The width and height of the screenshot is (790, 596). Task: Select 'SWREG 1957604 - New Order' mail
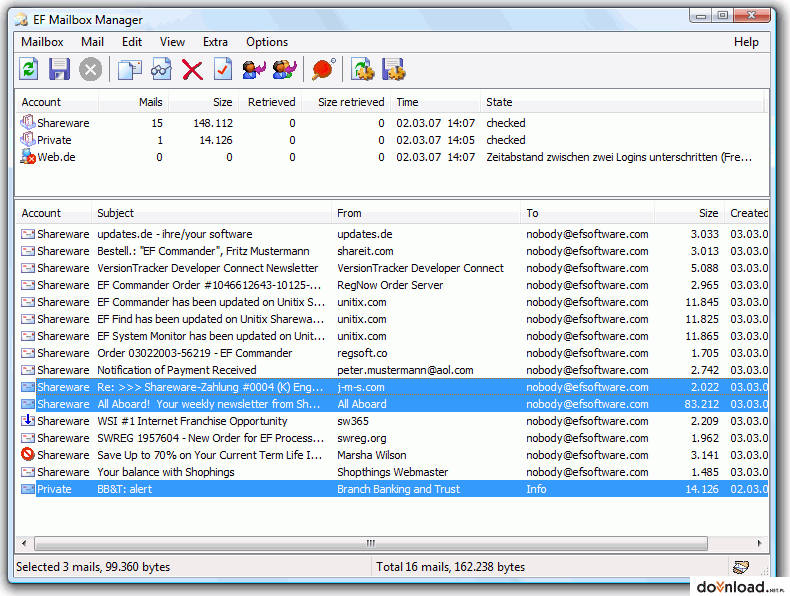[x=394, y=438]
